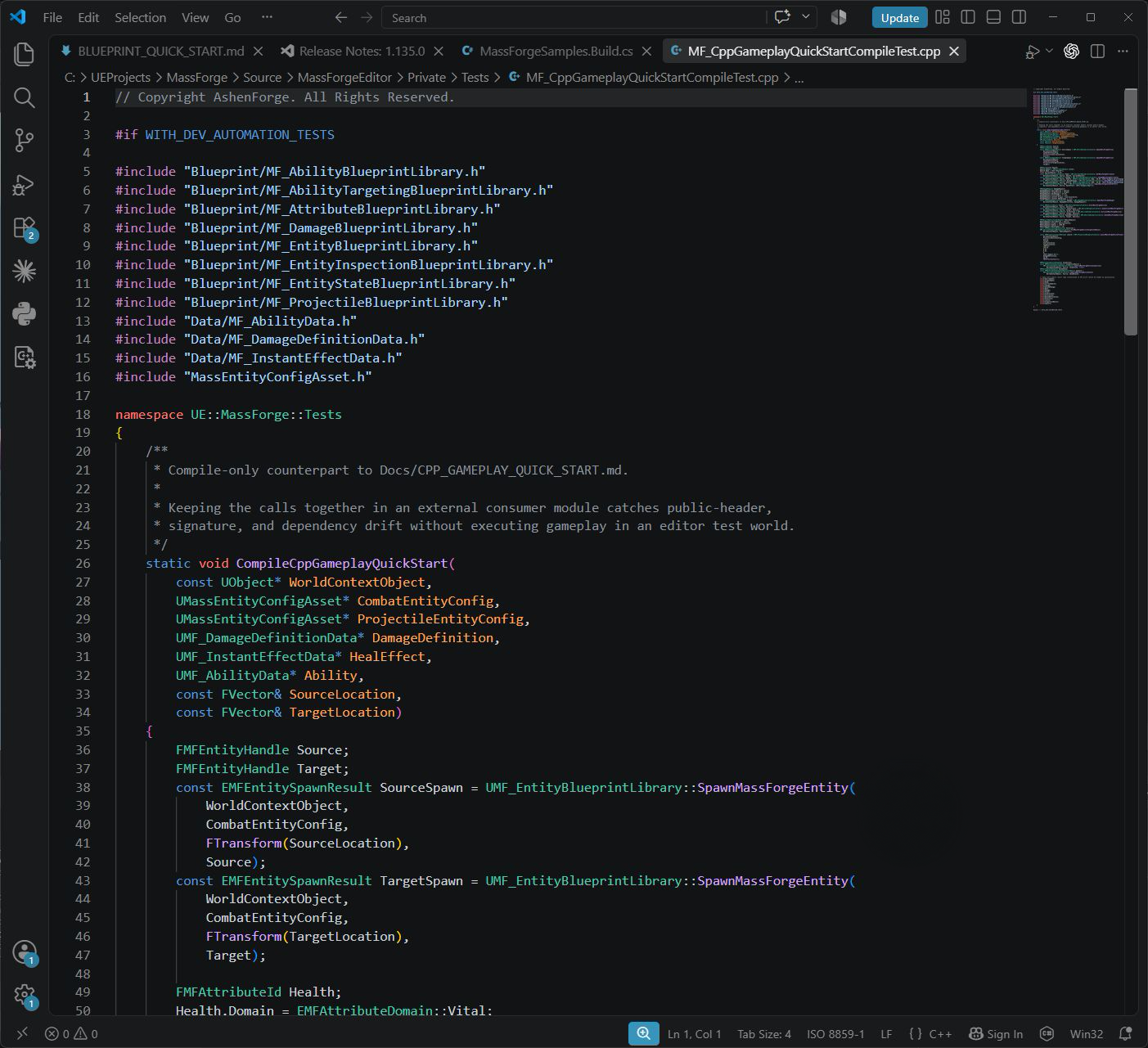Open the dropdown arrow next to Copilot chat

806,17
